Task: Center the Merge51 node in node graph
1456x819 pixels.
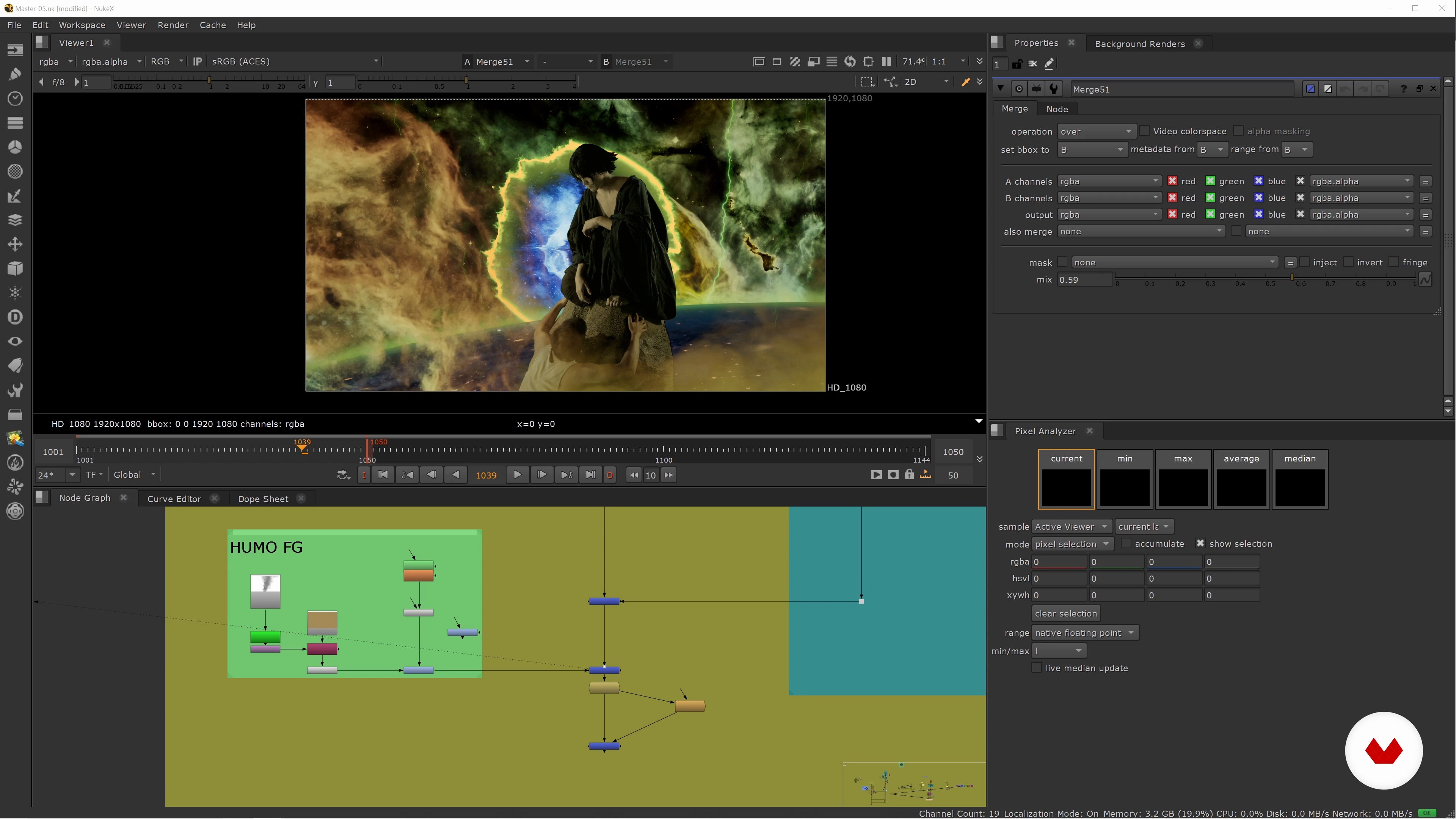Action: tap(1018, 89)
